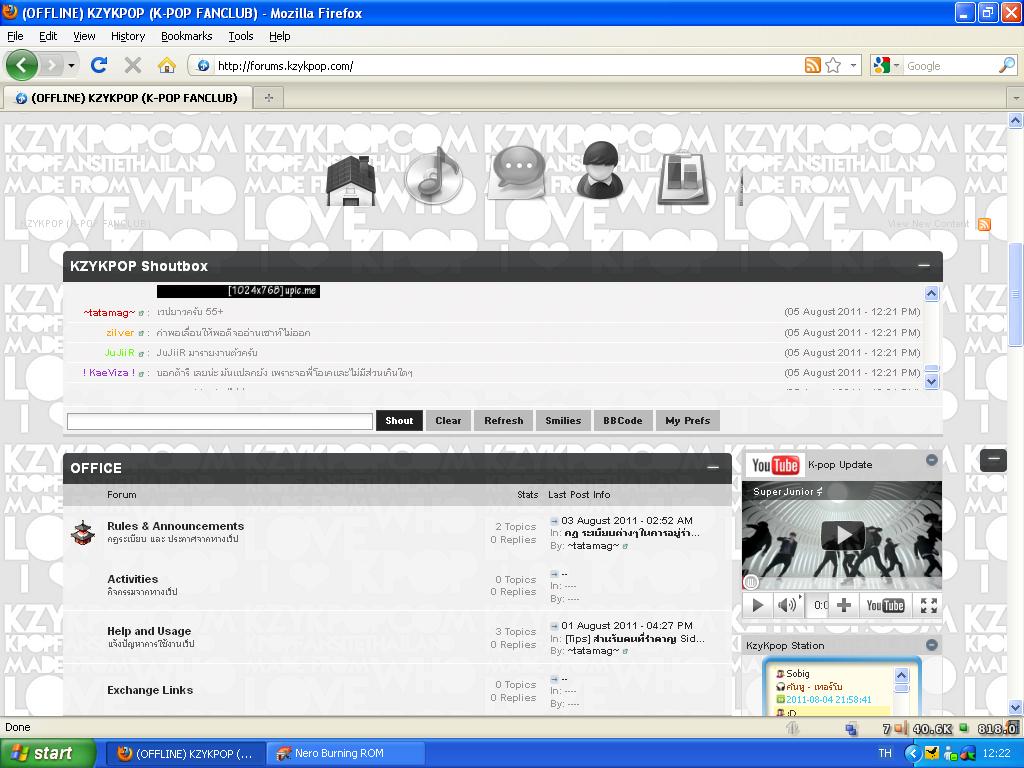1024x768 pixels.
Task: Open the View menu
Action: point(84,36)
